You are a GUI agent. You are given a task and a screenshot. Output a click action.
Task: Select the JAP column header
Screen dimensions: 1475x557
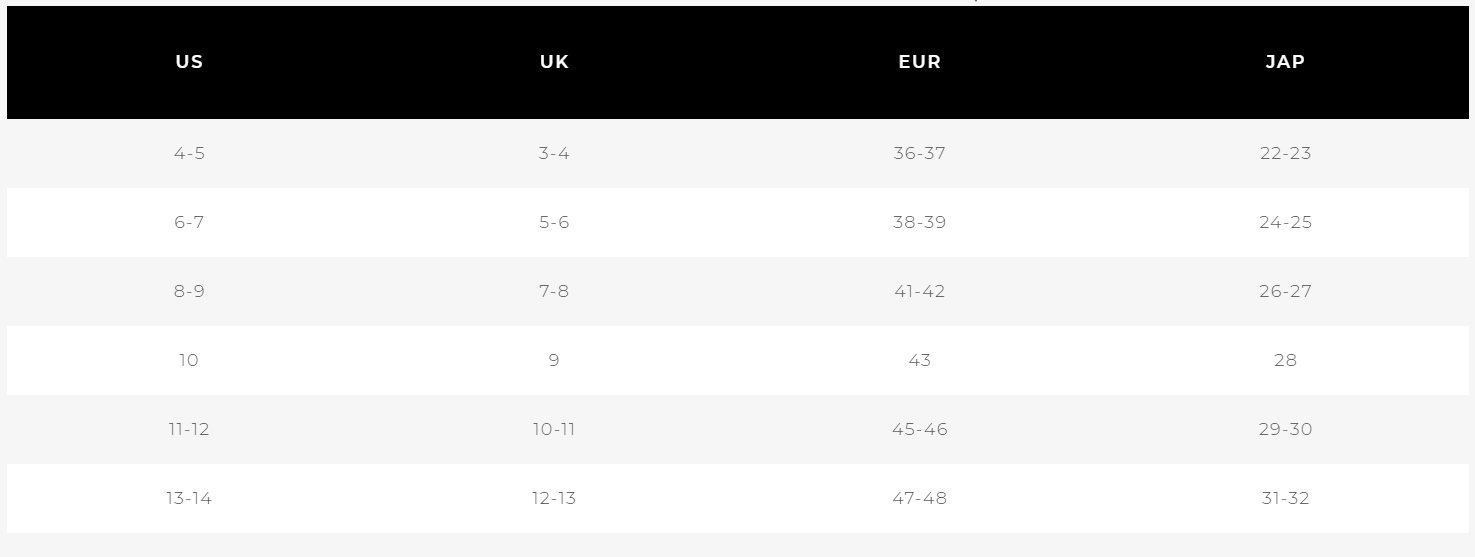[x=1285, y=62]
